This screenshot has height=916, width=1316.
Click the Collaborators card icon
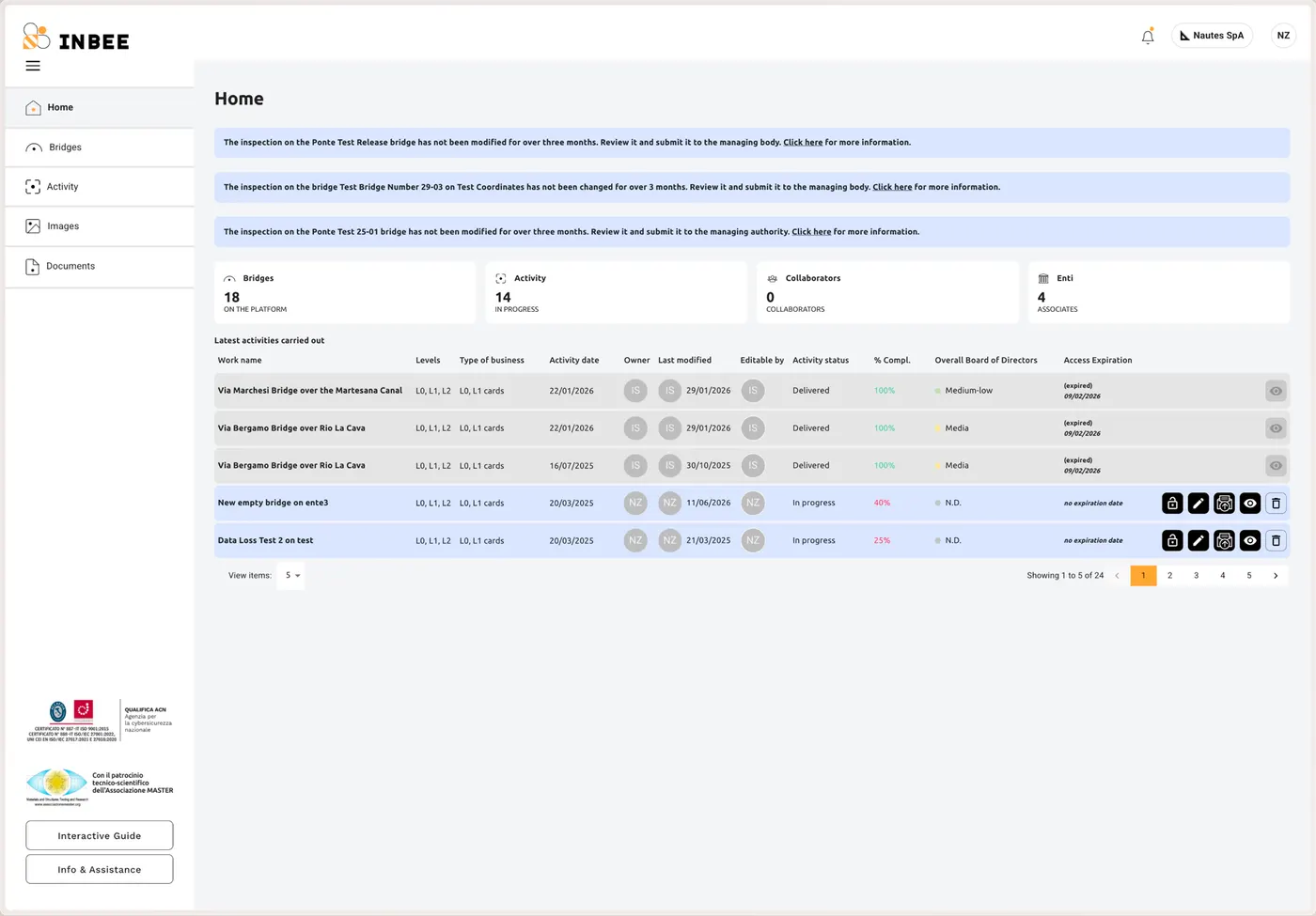click(x=772, y=279)
